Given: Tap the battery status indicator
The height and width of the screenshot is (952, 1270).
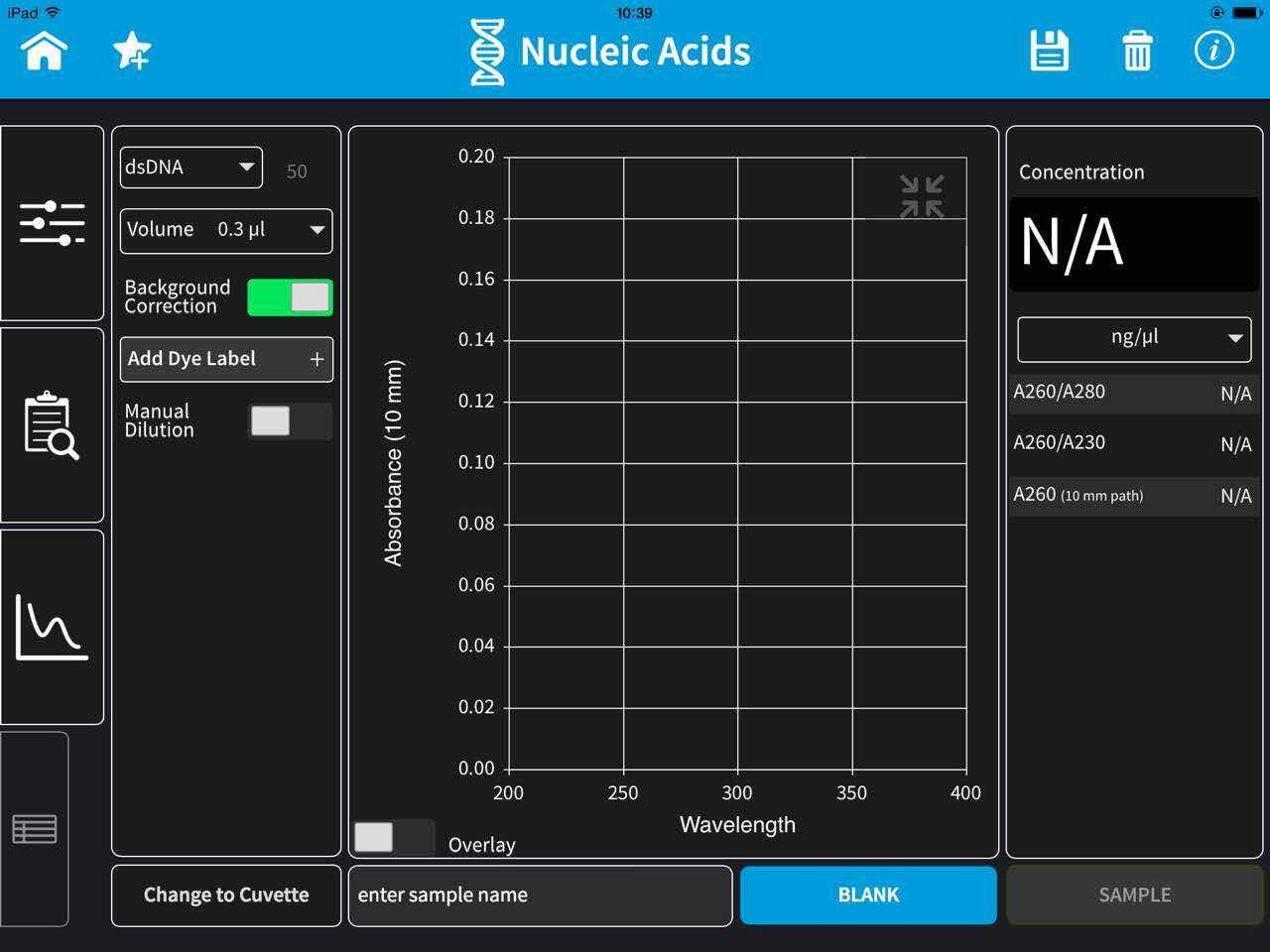Looking at the screenshot, I should pyautogui.click(x=1247, y=13).
